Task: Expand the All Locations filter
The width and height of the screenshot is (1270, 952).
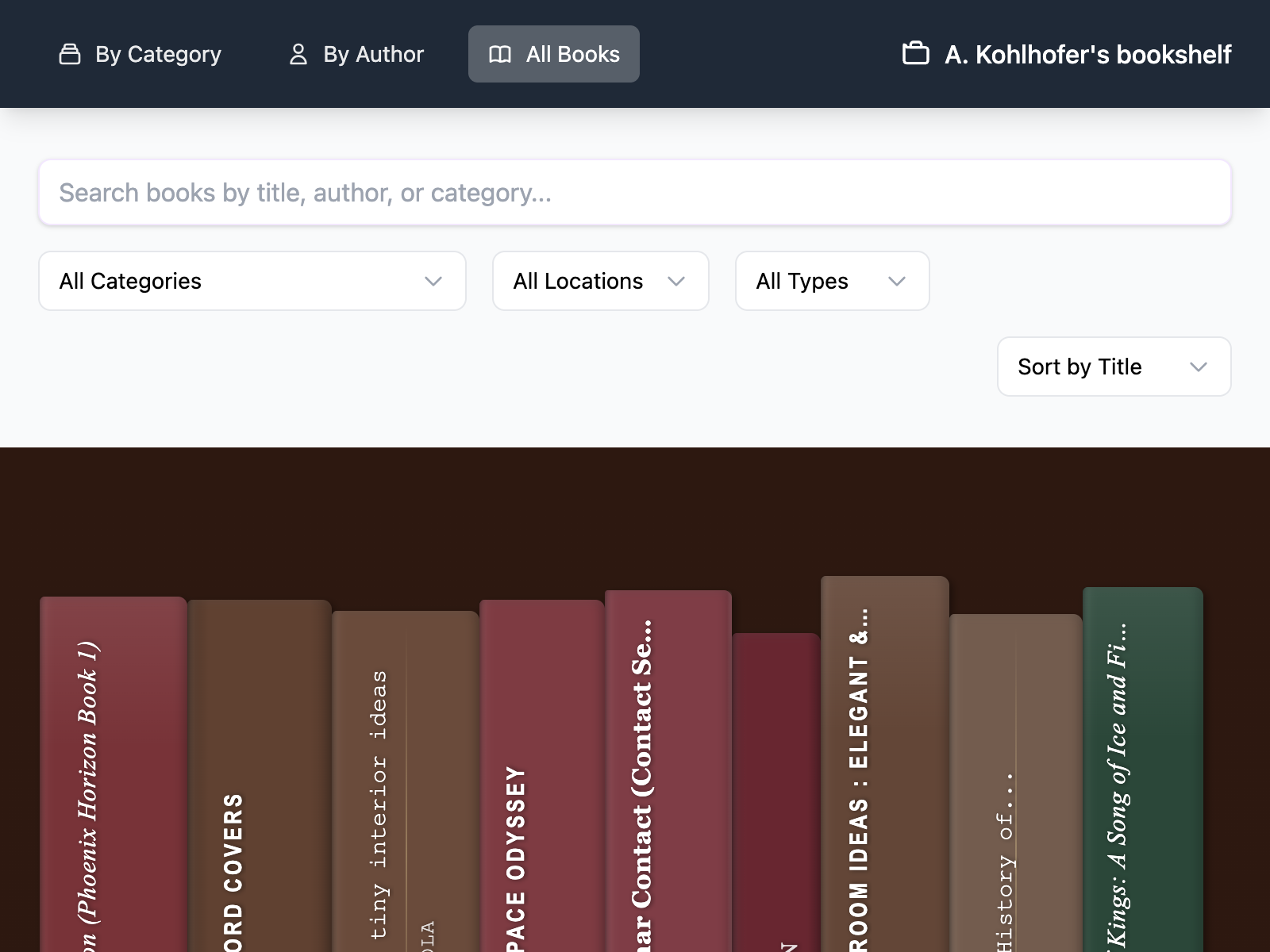Action: (x=600, y=281)
